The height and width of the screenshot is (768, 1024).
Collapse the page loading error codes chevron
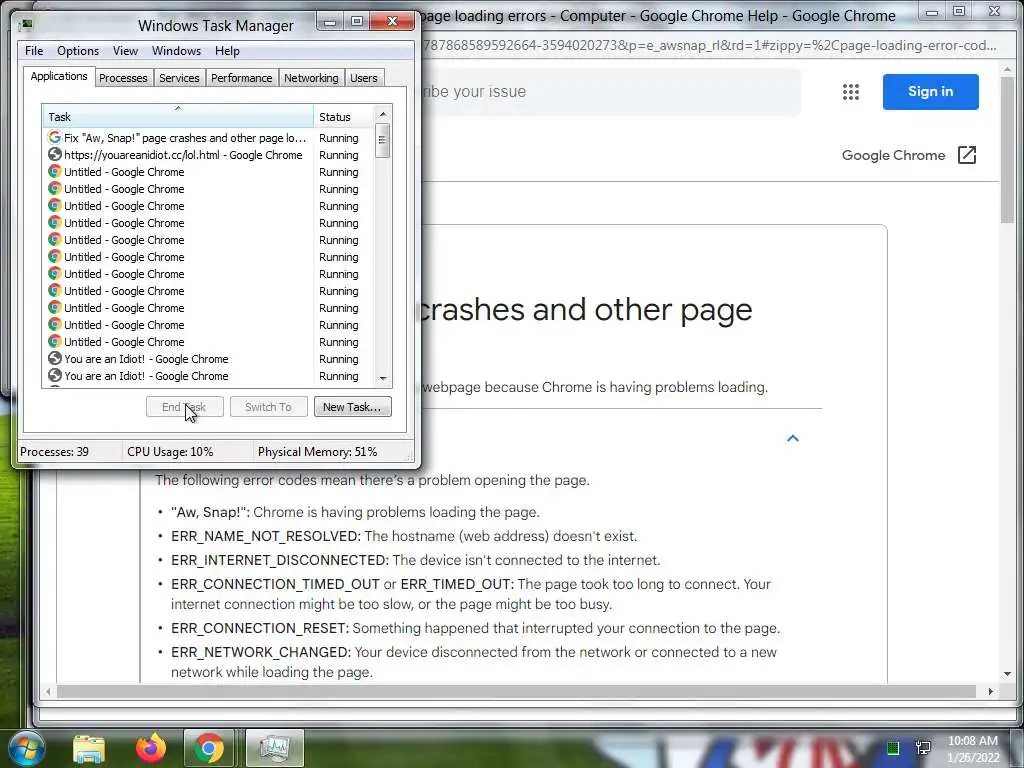pos(793,438)
